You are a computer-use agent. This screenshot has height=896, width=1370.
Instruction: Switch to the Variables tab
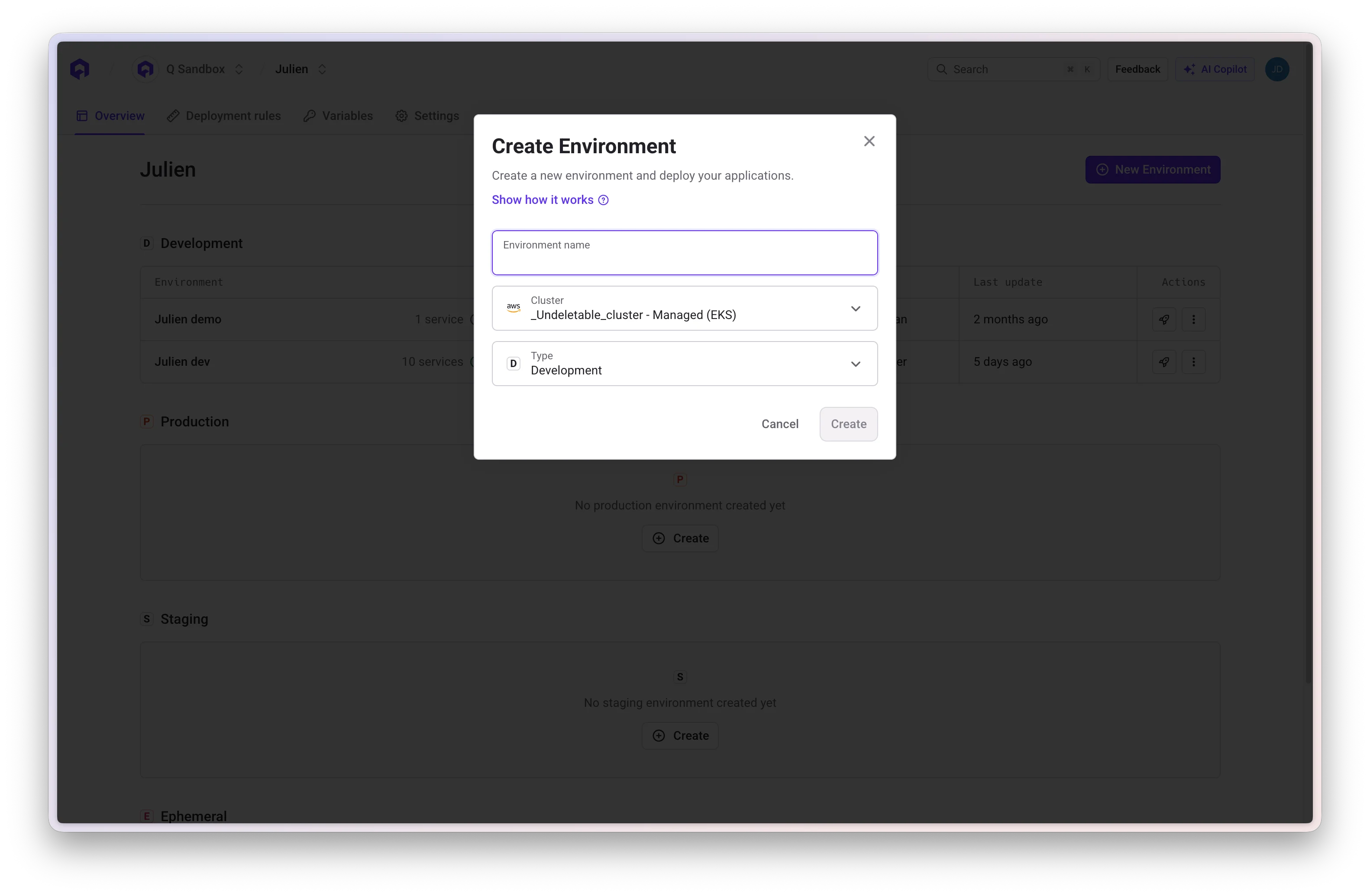tap(339, 116)
